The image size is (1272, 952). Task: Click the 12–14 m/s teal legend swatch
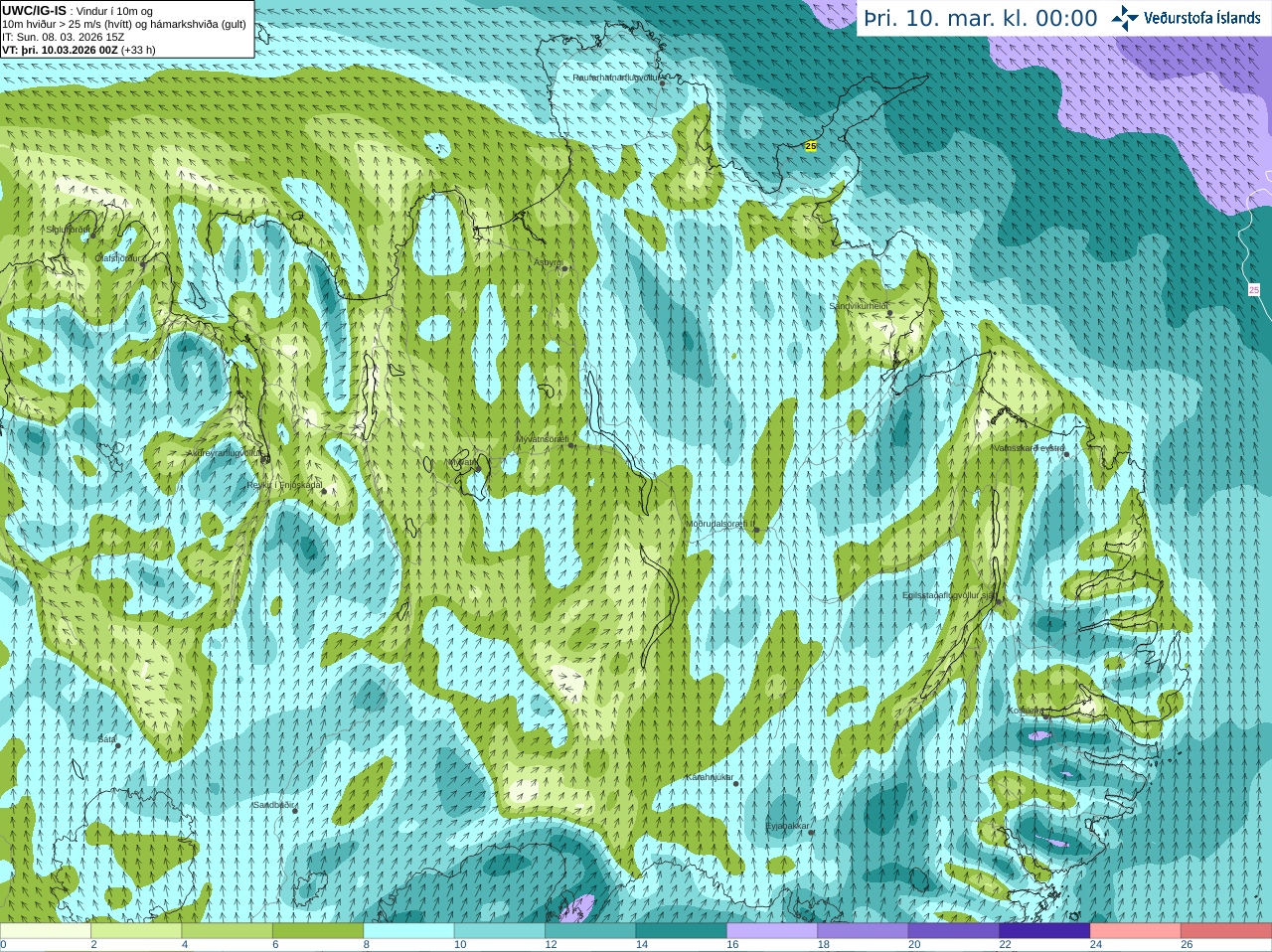[590, 931]
